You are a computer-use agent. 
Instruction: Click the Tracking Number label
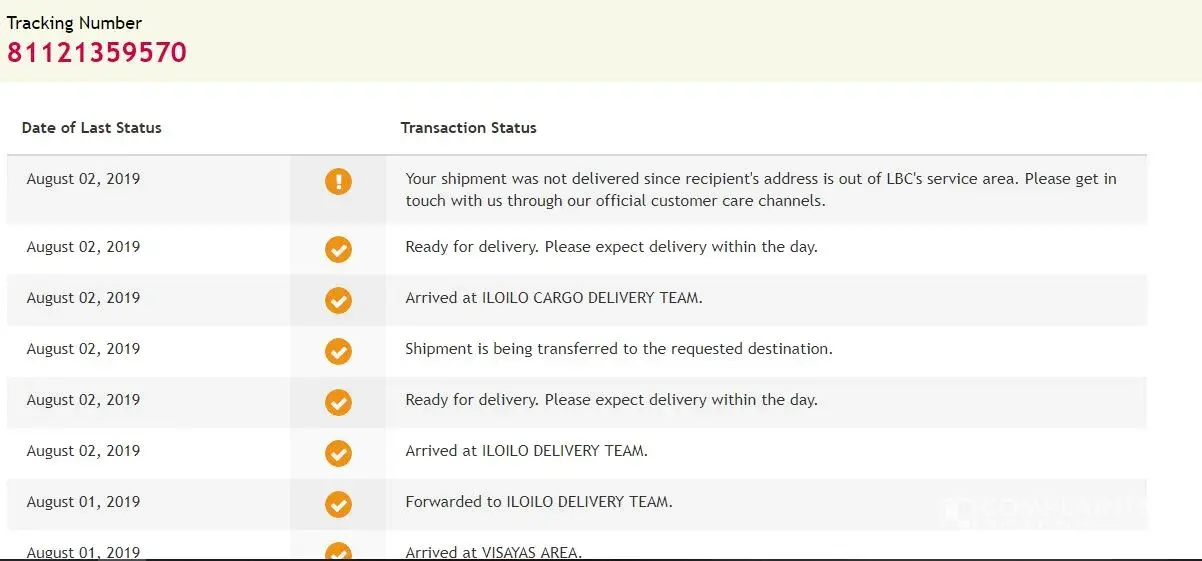pyautogui.click(x=74, y=23)
